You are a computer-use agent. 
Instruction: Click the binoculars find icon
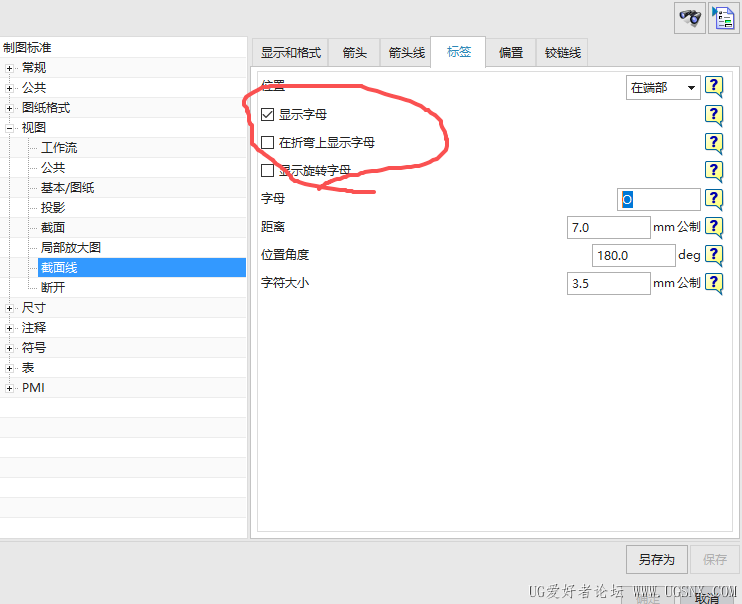point(689,18)
